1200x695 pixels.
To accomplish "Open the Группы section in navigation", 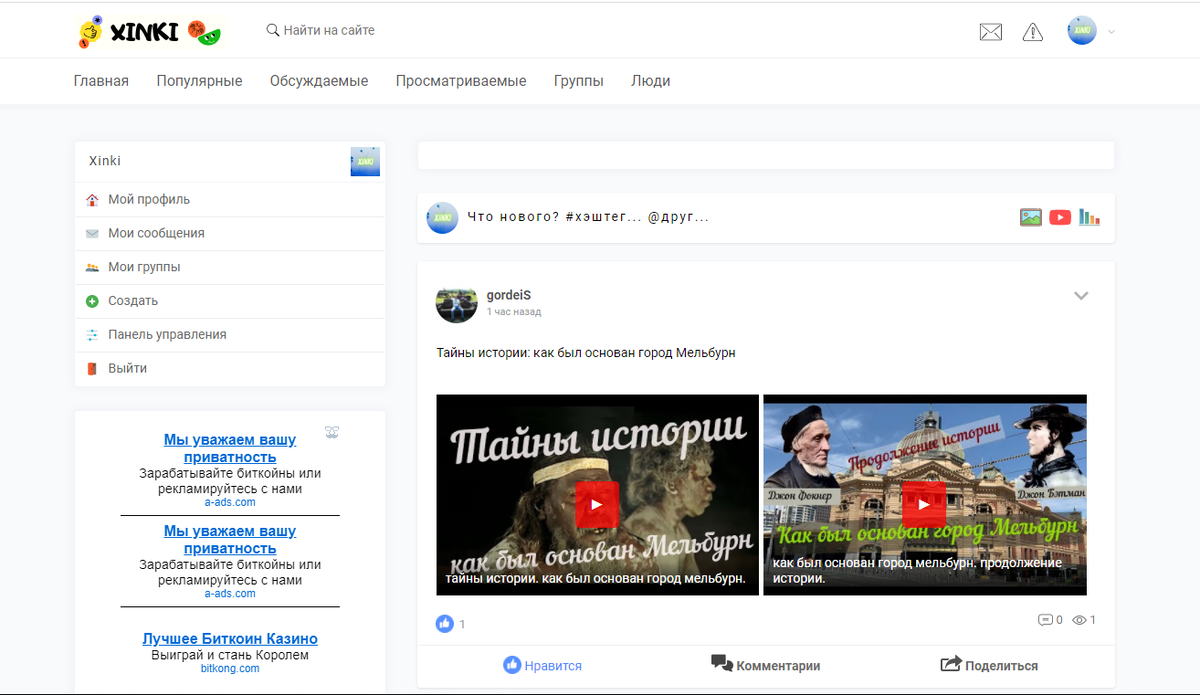I will [578, 81].
